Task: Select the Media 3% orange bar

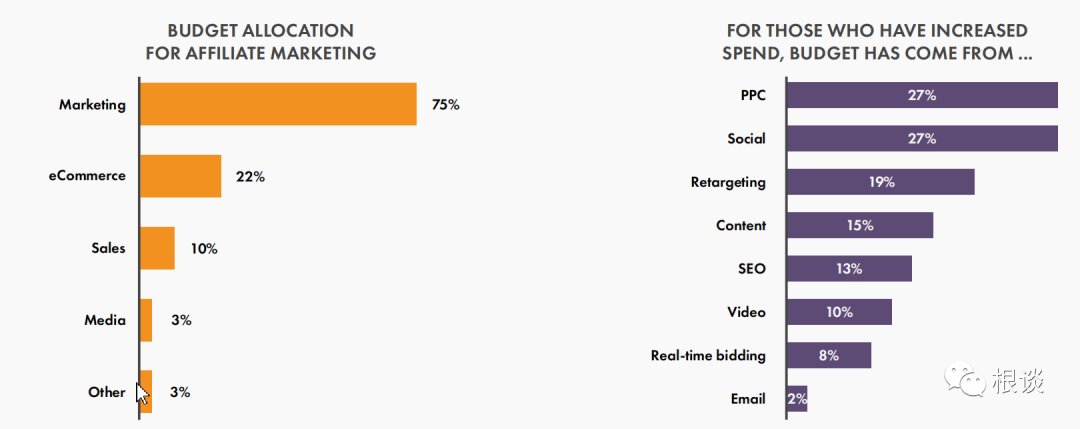Action: (146, 320)
